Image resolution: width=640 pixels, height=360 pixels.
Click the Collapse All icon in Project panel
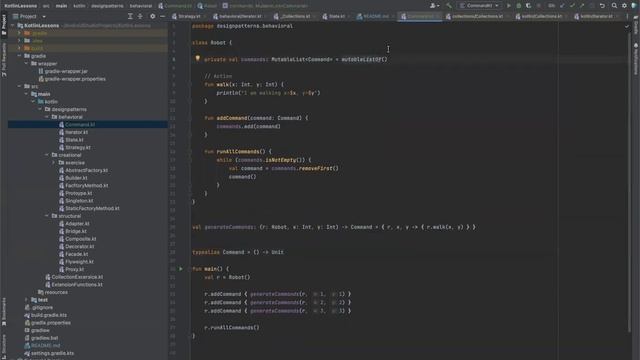click(140, 16)
